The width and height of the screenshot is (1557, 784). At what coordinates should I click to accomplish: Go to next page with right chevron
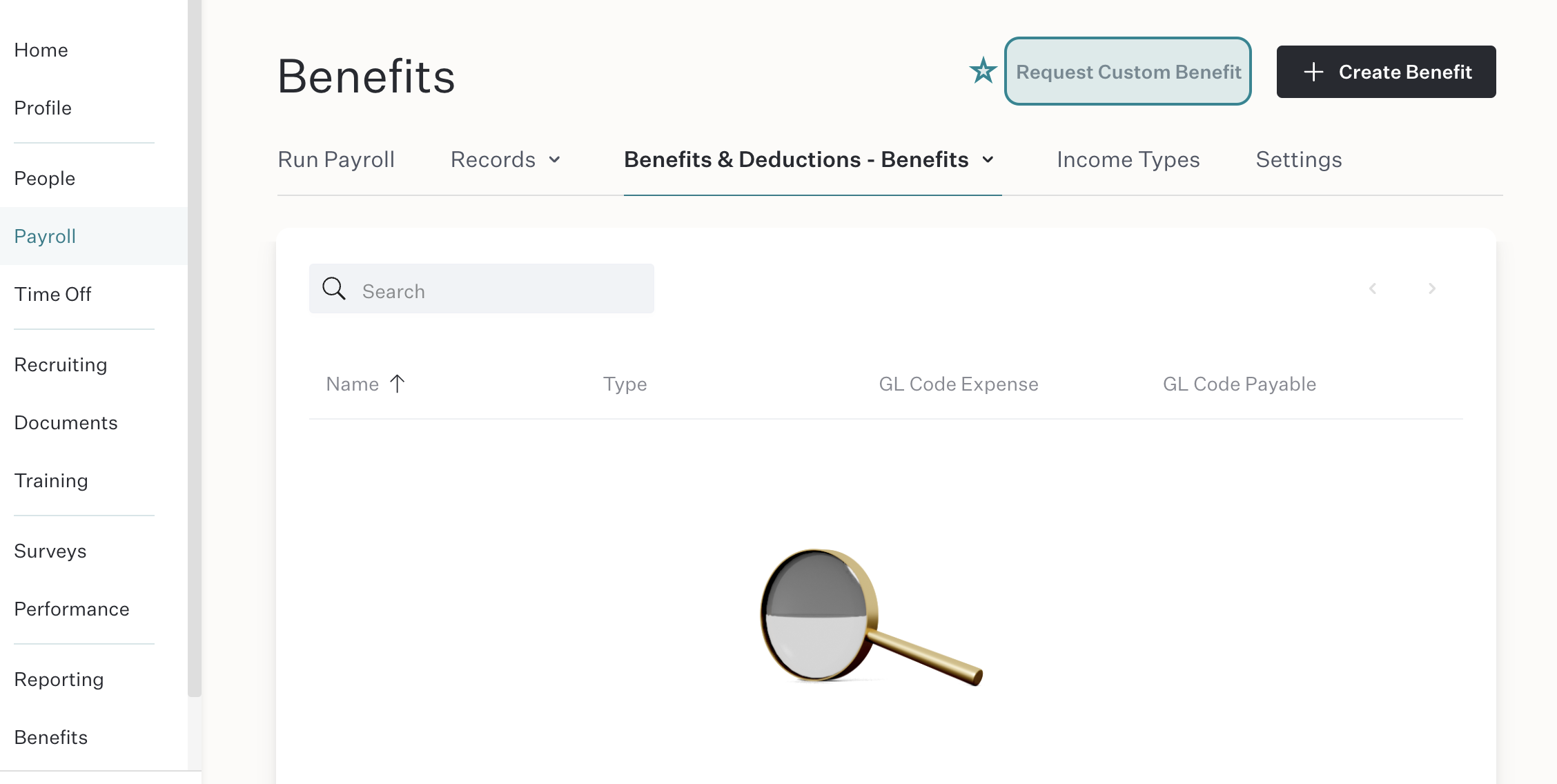click(x=1432, y=288)
